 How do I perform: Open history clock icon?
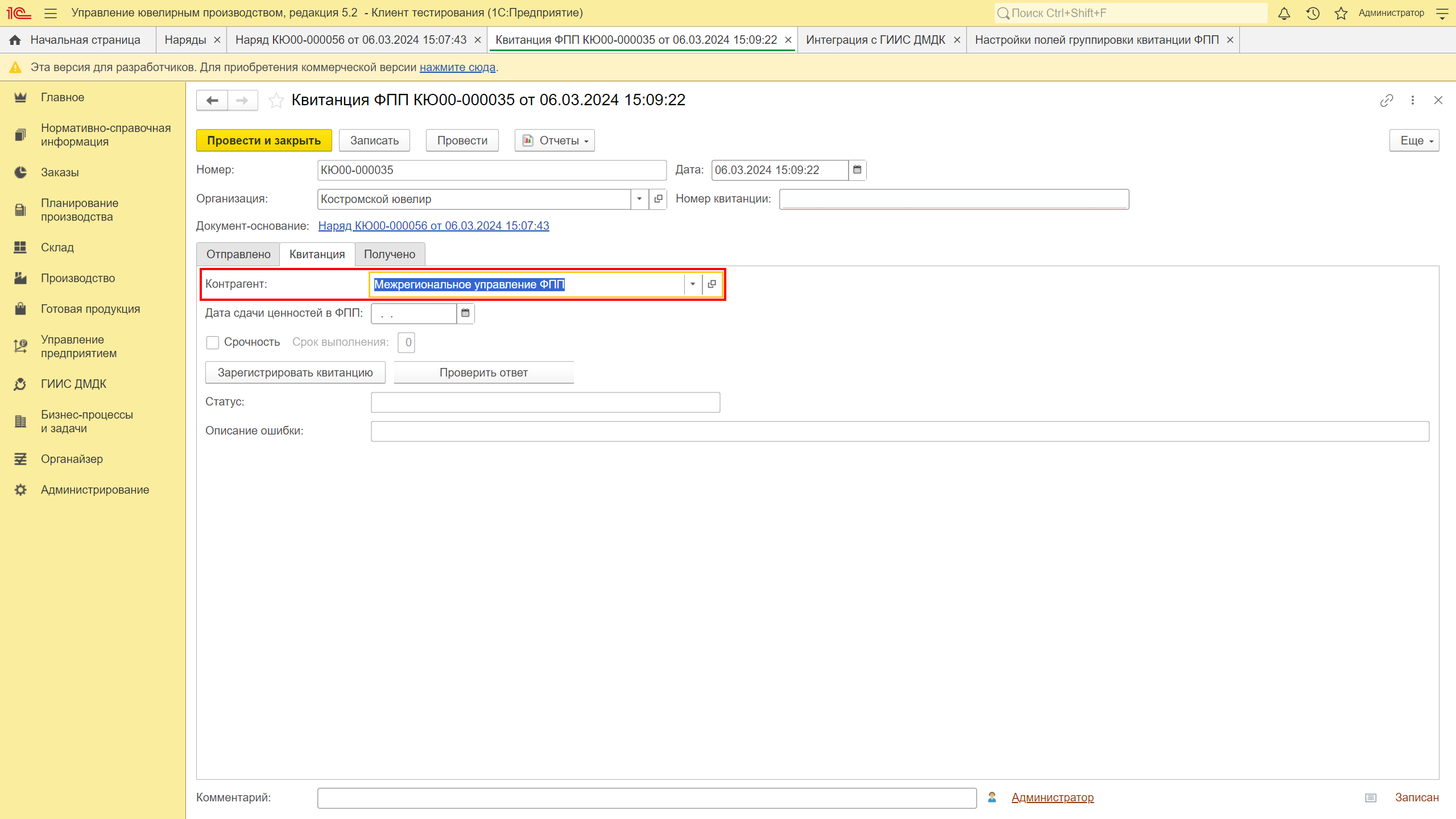[1313, 13]
